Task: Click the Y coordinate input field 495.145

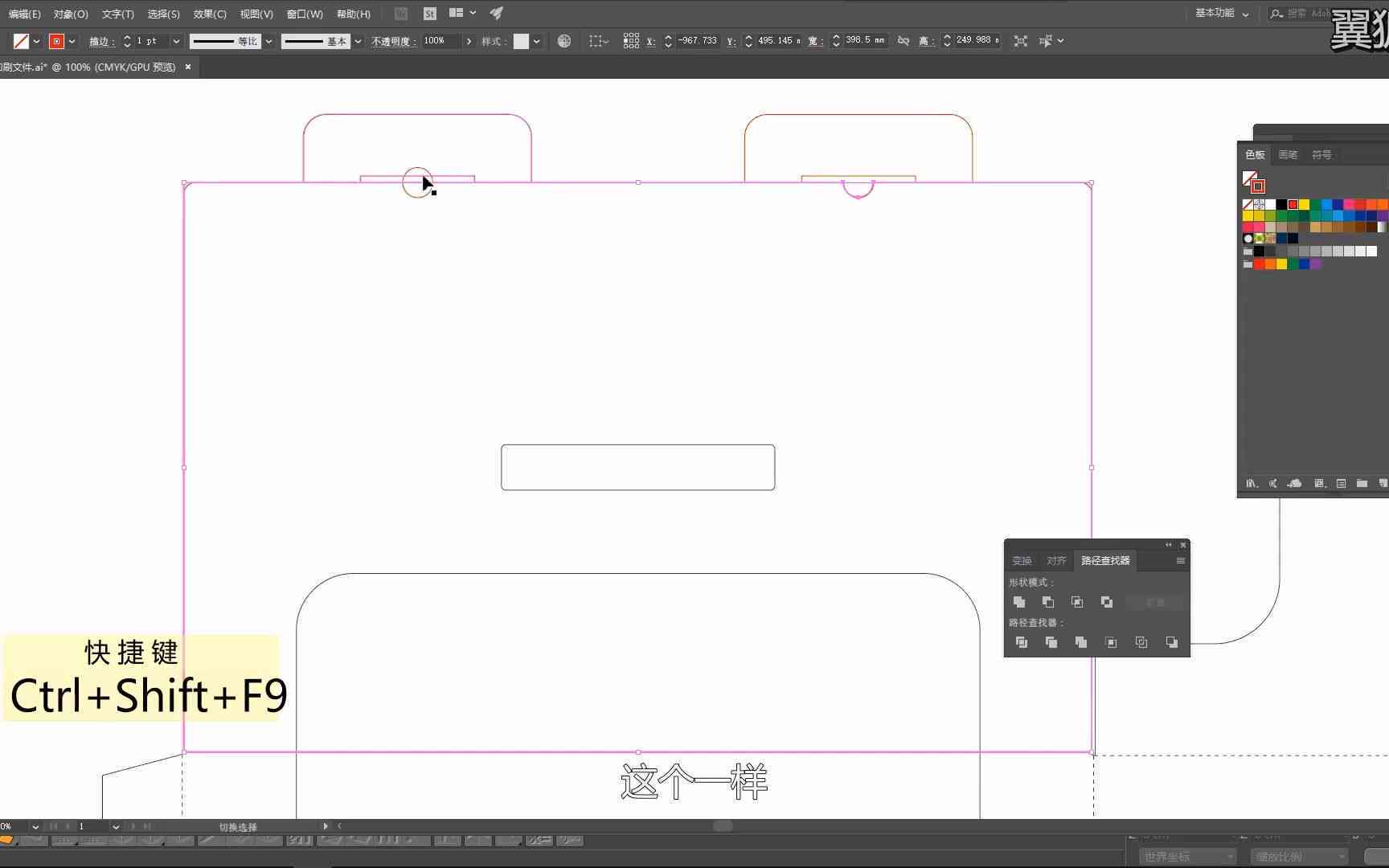Action: 779,40
